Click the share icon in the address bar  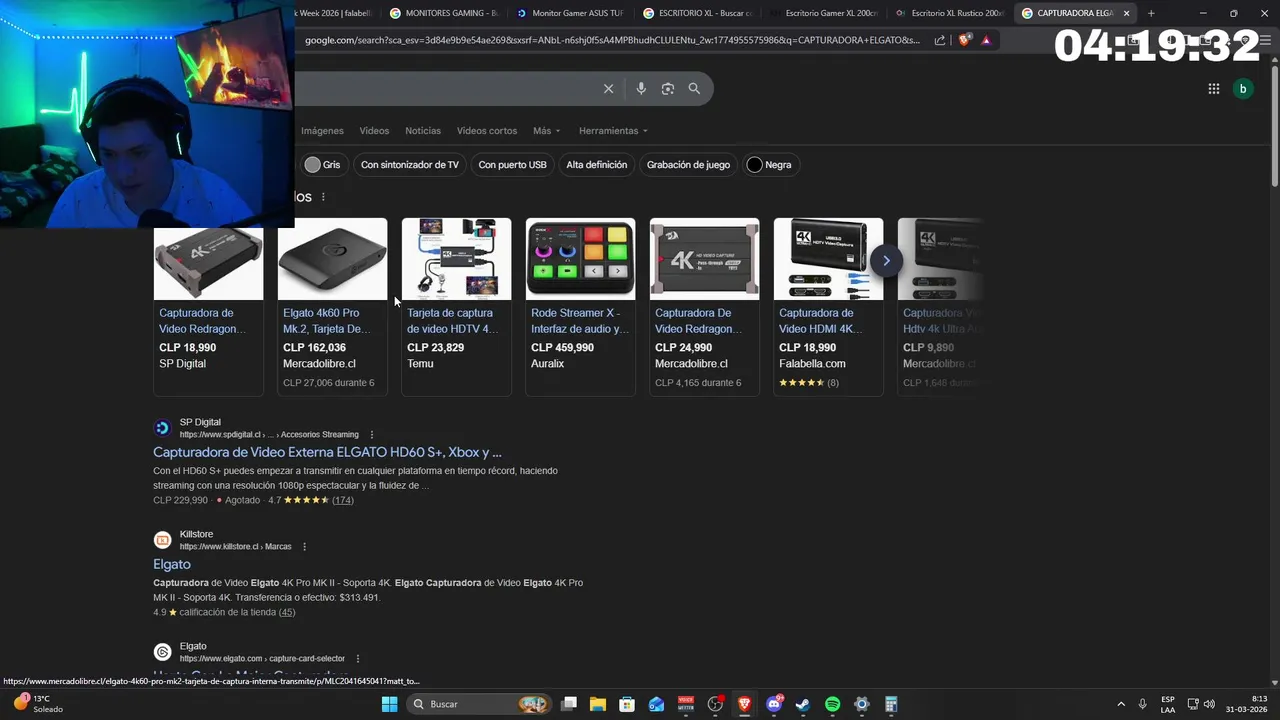(940, 40)
